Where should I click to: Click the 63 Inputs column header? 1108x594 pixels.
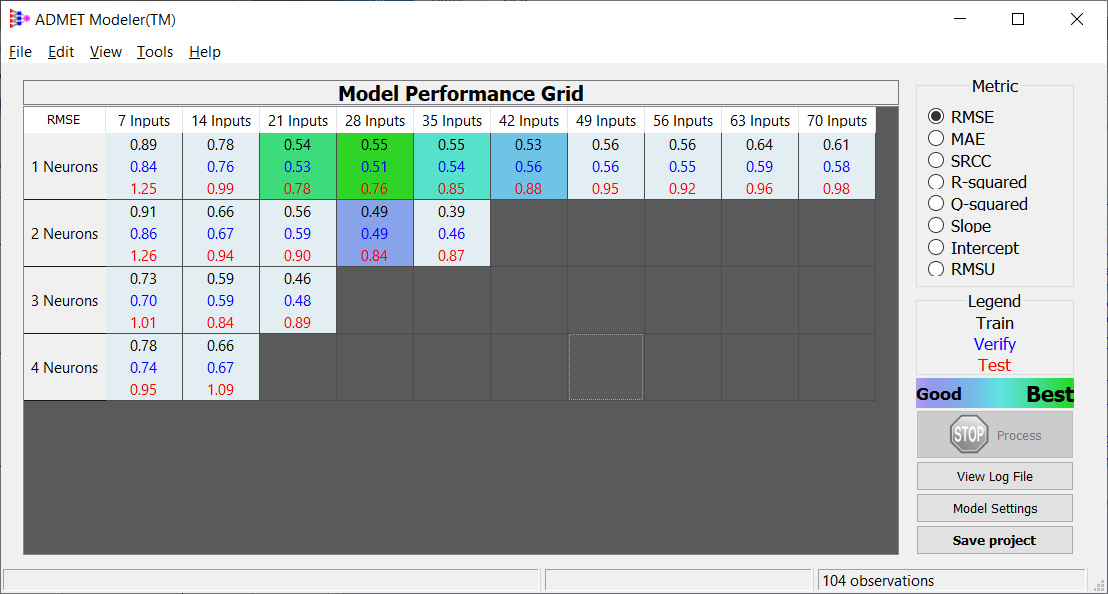760,121
